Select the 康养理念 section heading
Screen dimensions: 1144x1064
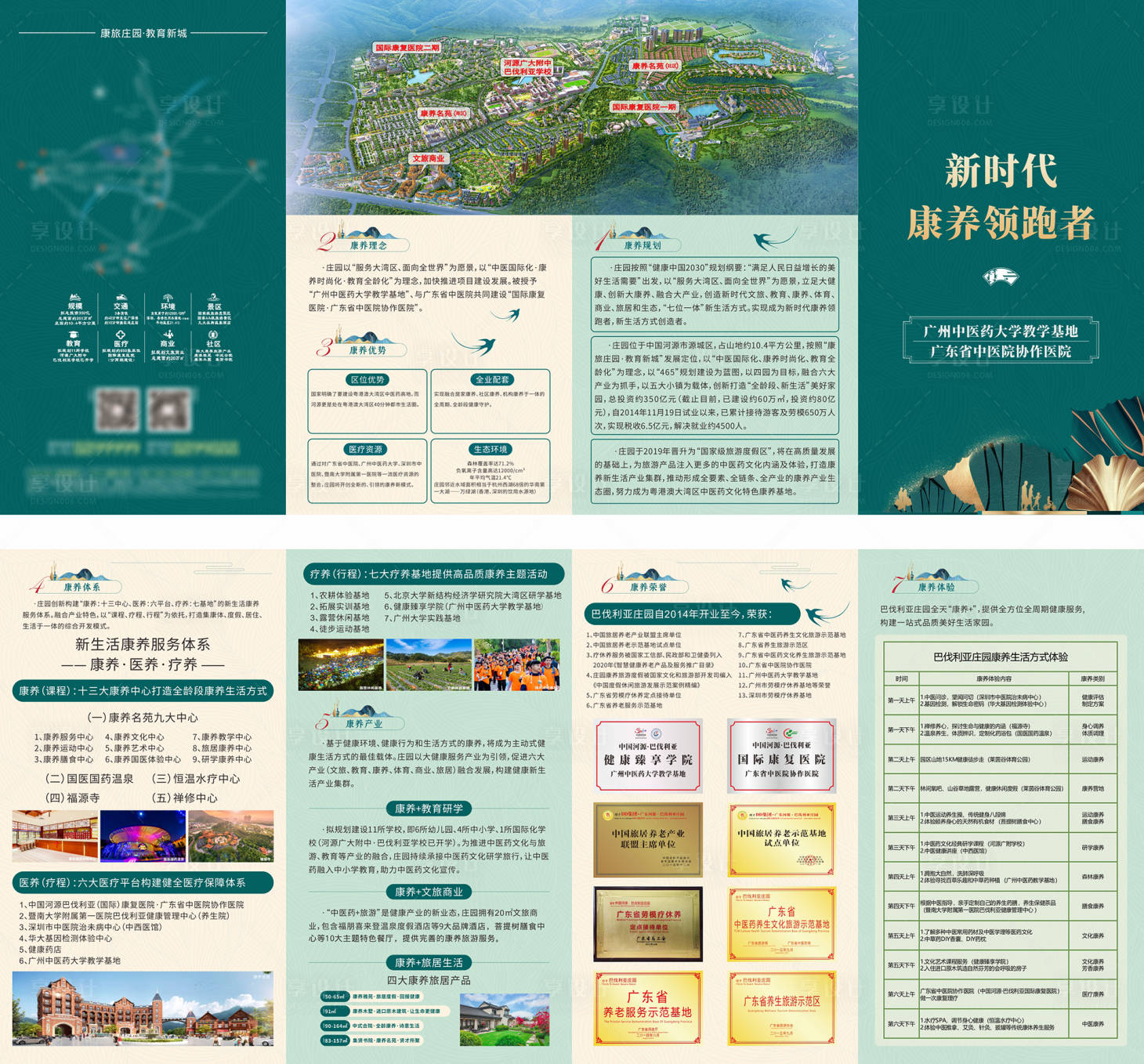point(368,245)
